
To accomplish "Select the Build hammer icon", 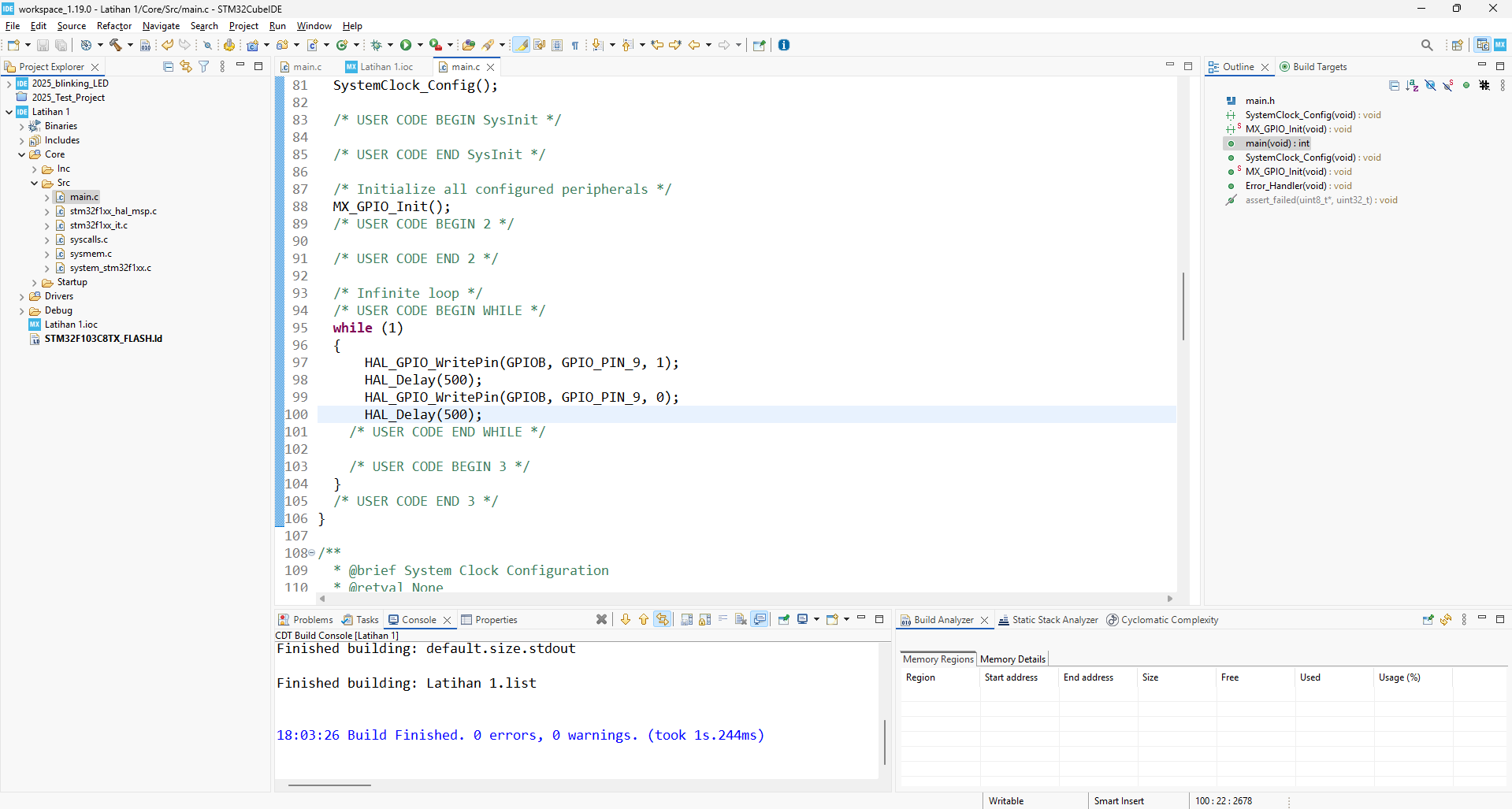I will [115, 45].
